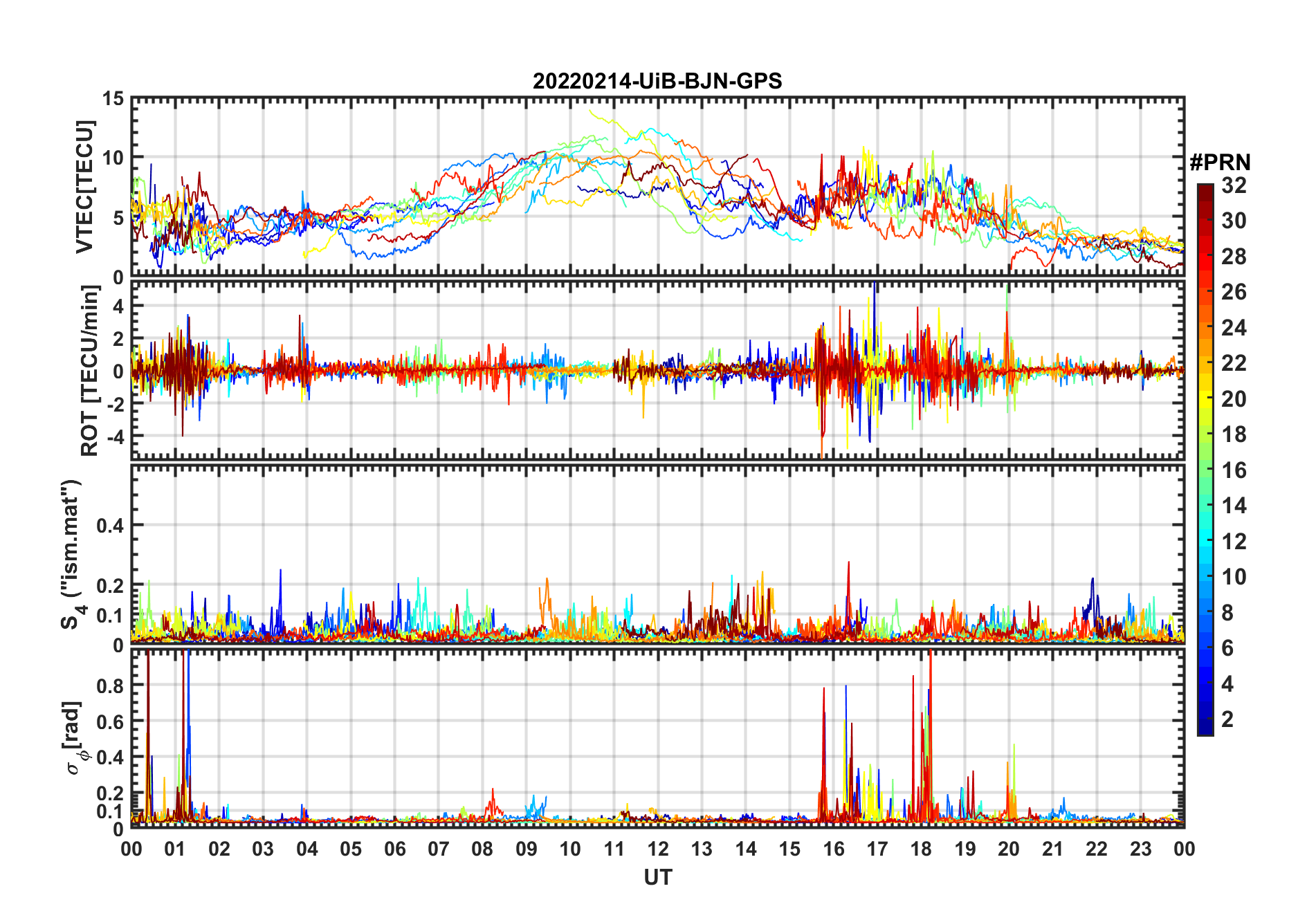Click the UT x-axis label
This screenshot has width=1316, height=920.
[658, 878]
